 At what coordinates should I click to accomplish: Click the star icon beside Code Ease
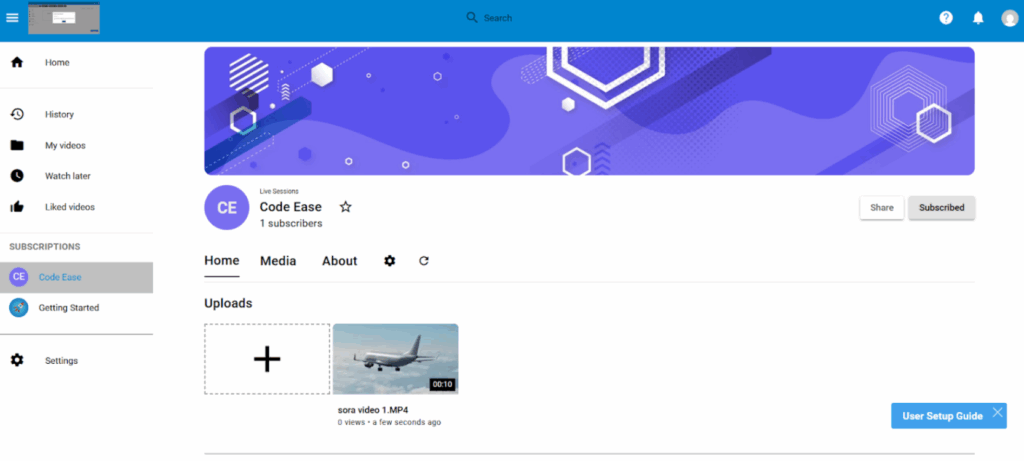point(345,207)
